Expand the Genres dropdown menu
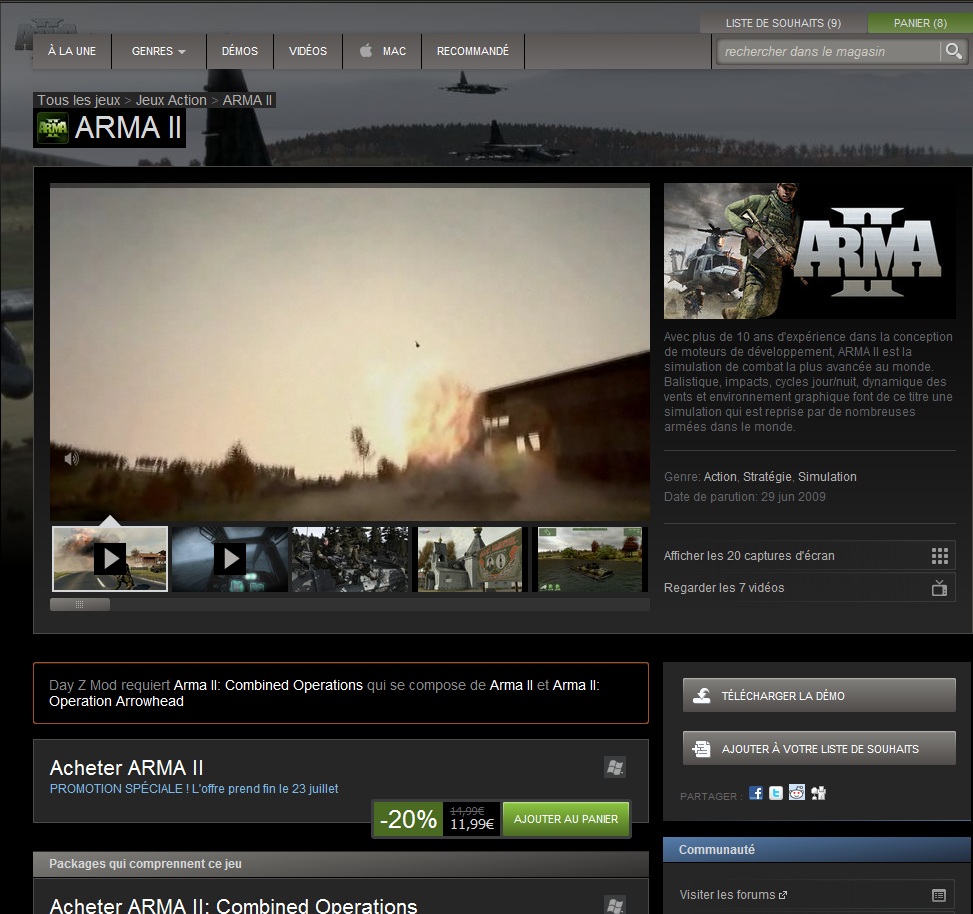The width and height of the screenshot is (973, 914). coord(159,51)
